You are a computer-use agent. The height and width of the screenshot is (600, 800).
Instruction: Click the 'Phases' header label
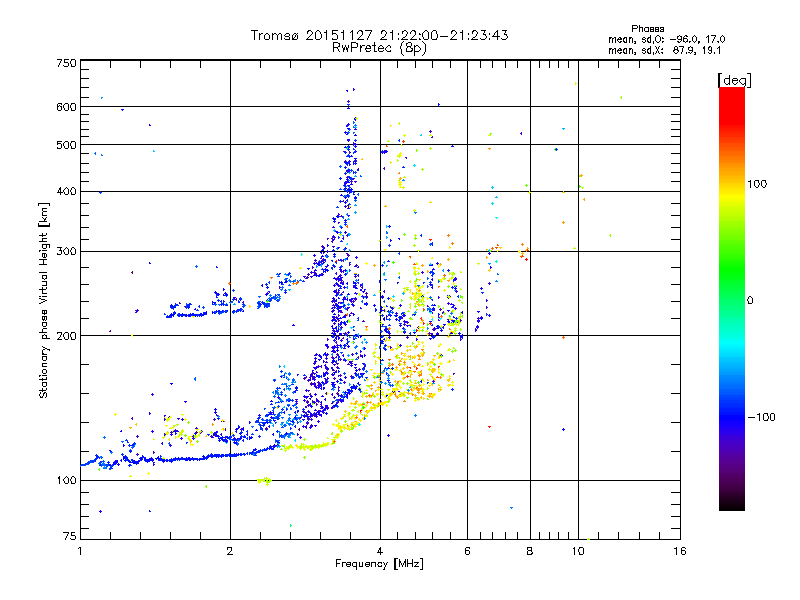pos(647,29)
